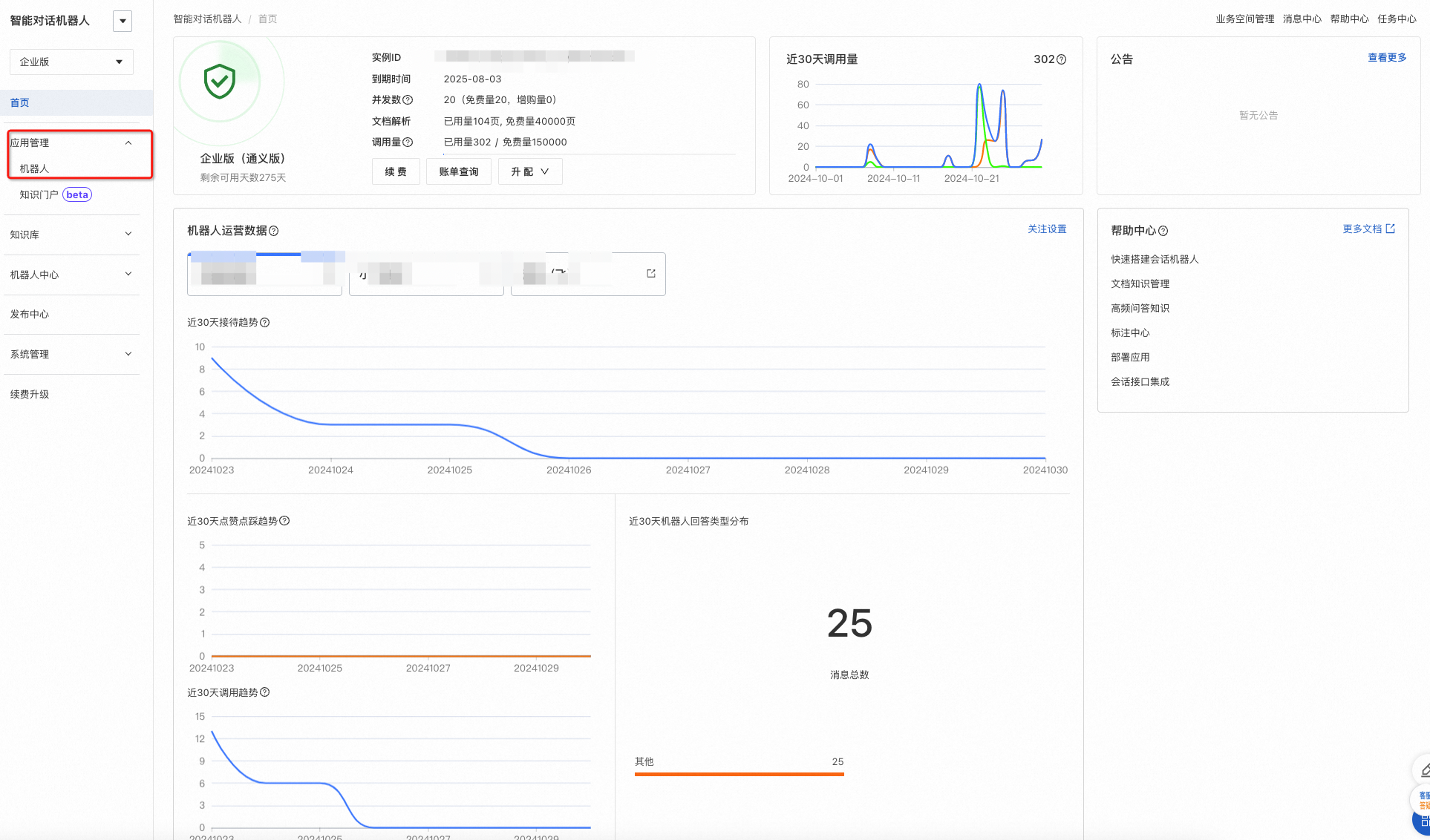This screenshot has width=1430, height=840.
Task: Open 续费升级 in sidebar
Action: 30,394
